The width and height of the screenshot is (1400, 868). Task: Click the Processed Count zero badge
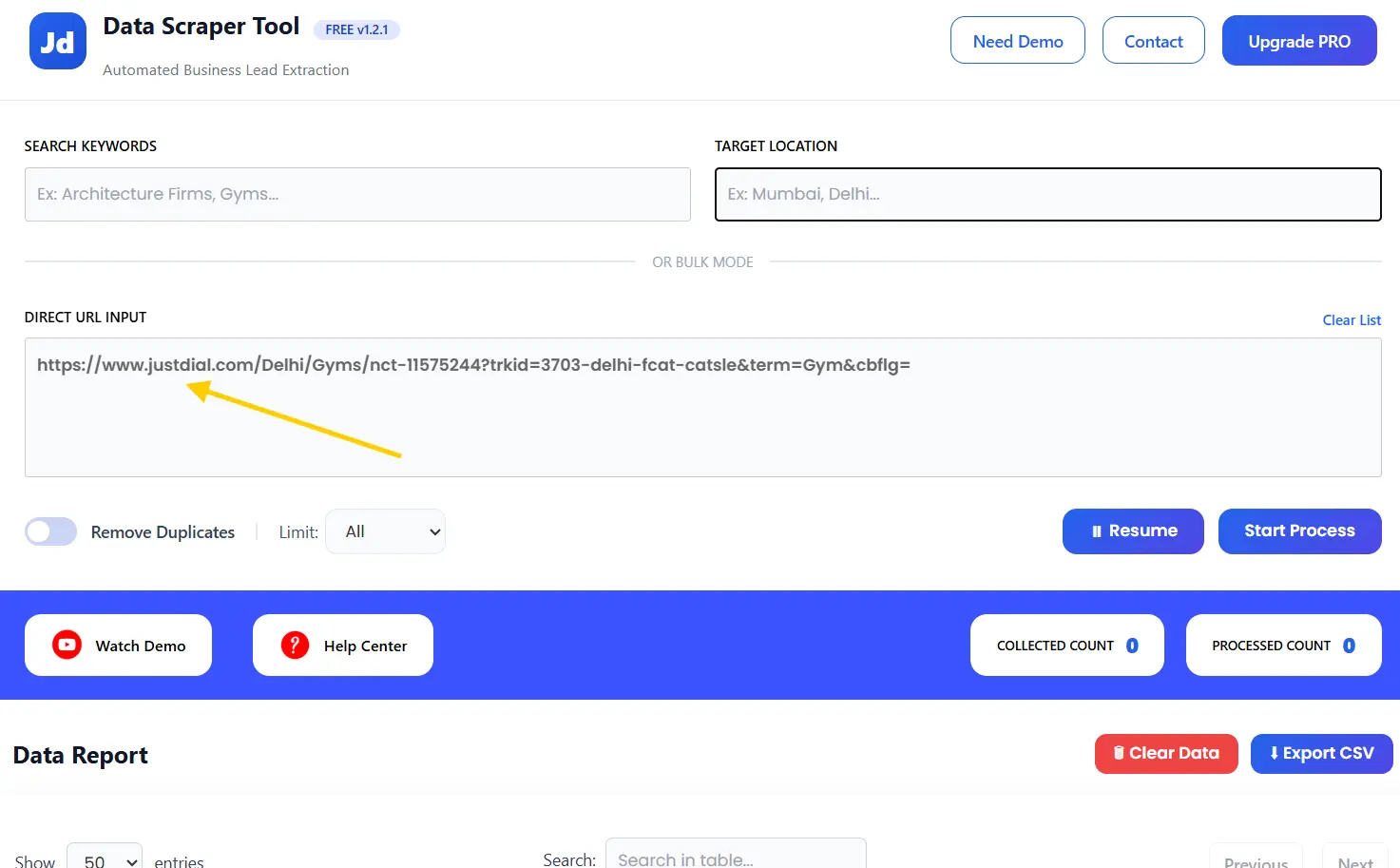click(x=1350, y=645)
